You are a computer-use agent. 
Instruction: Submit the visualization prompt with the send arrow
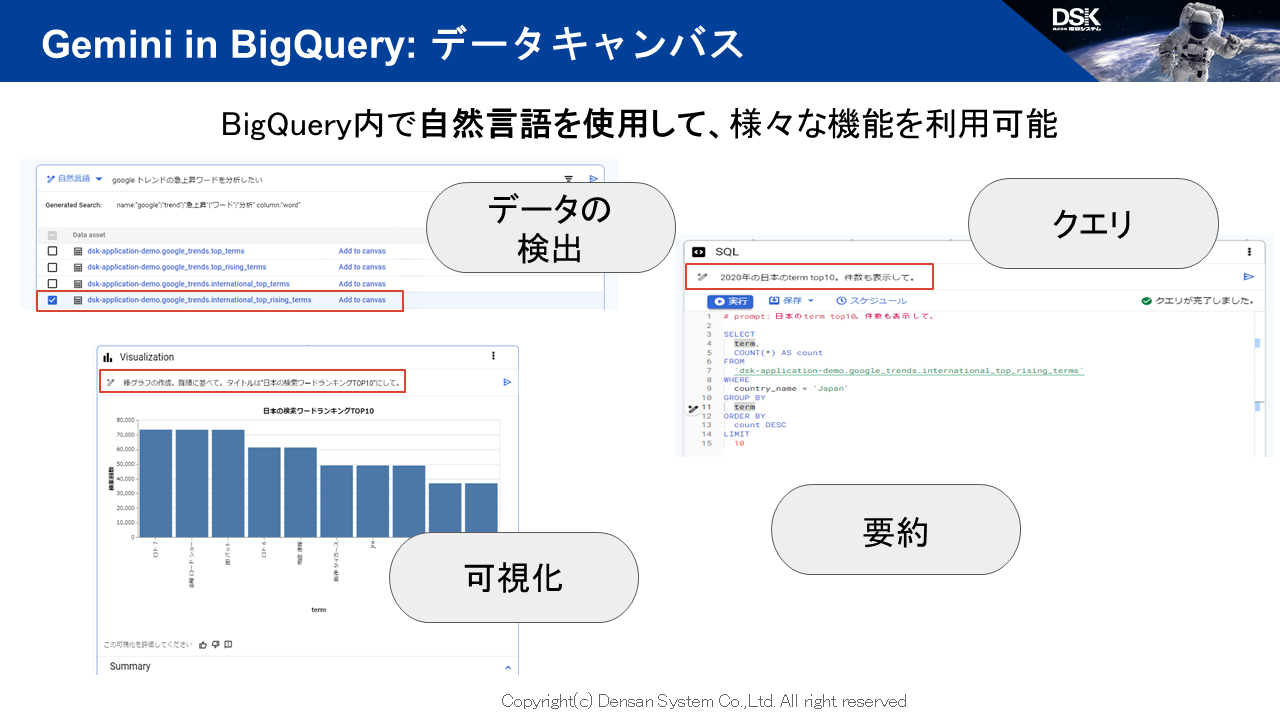507,382
